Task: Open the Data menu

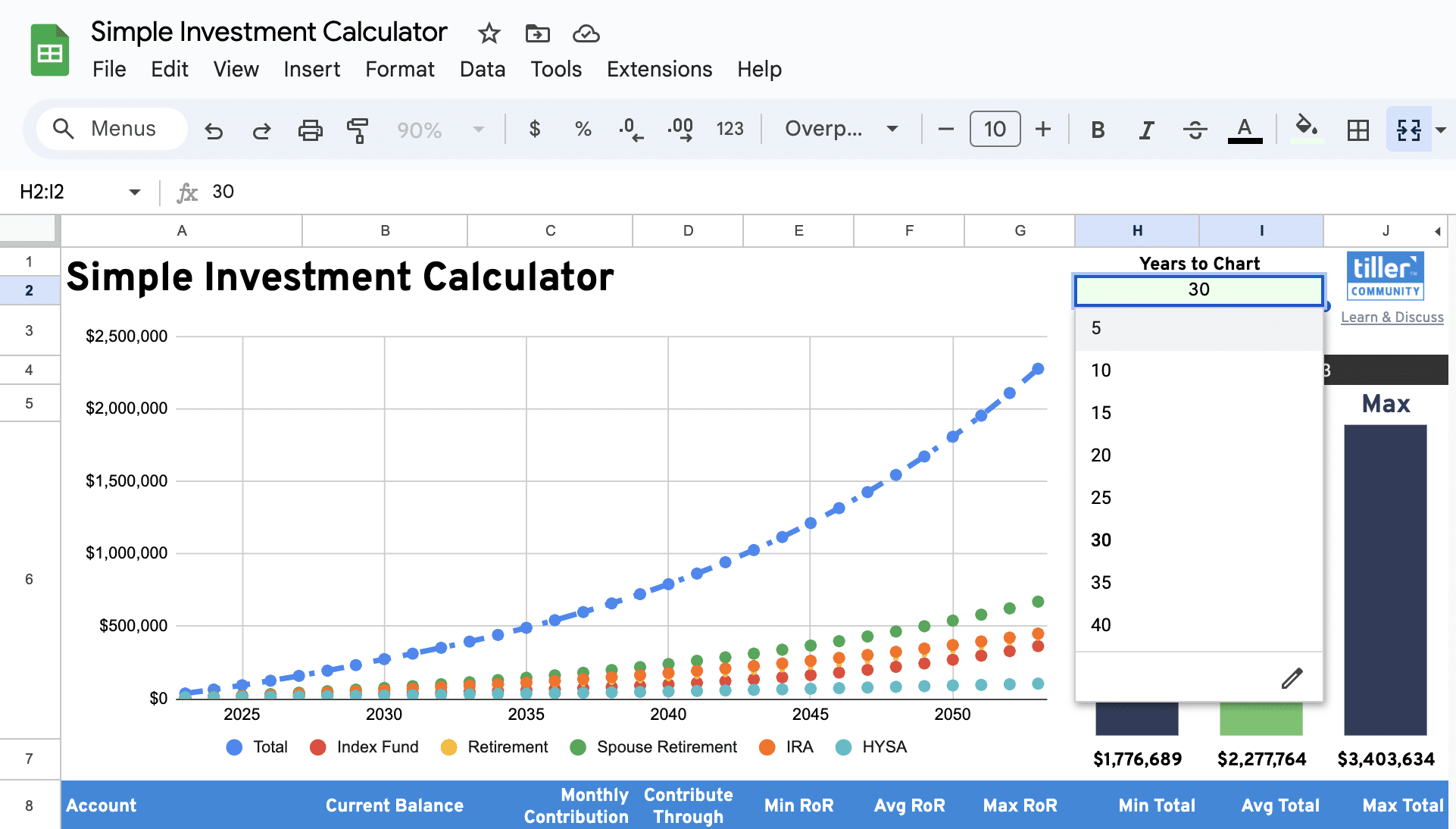Action: click(x=483, y=69)
